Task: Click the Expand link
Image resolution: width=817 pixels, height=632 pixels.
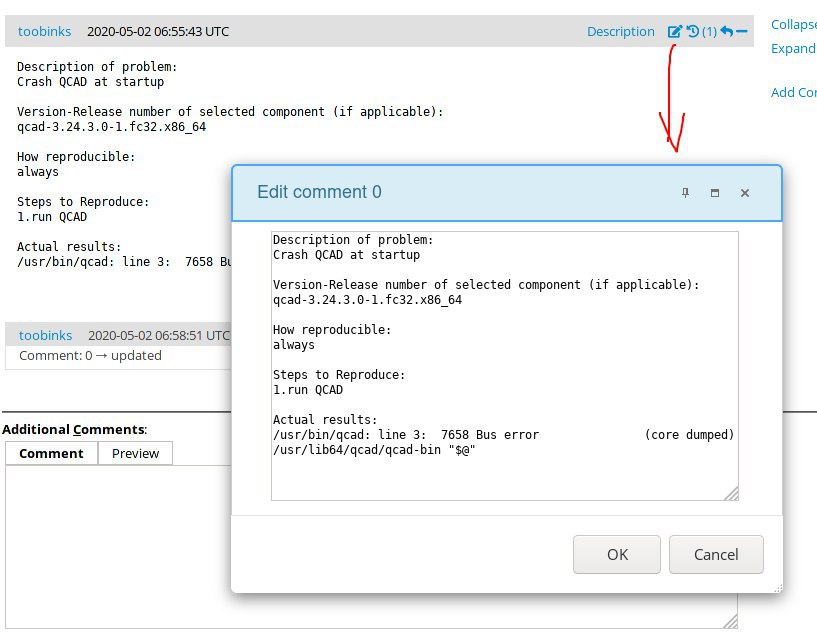Action: tap(794, 48)
